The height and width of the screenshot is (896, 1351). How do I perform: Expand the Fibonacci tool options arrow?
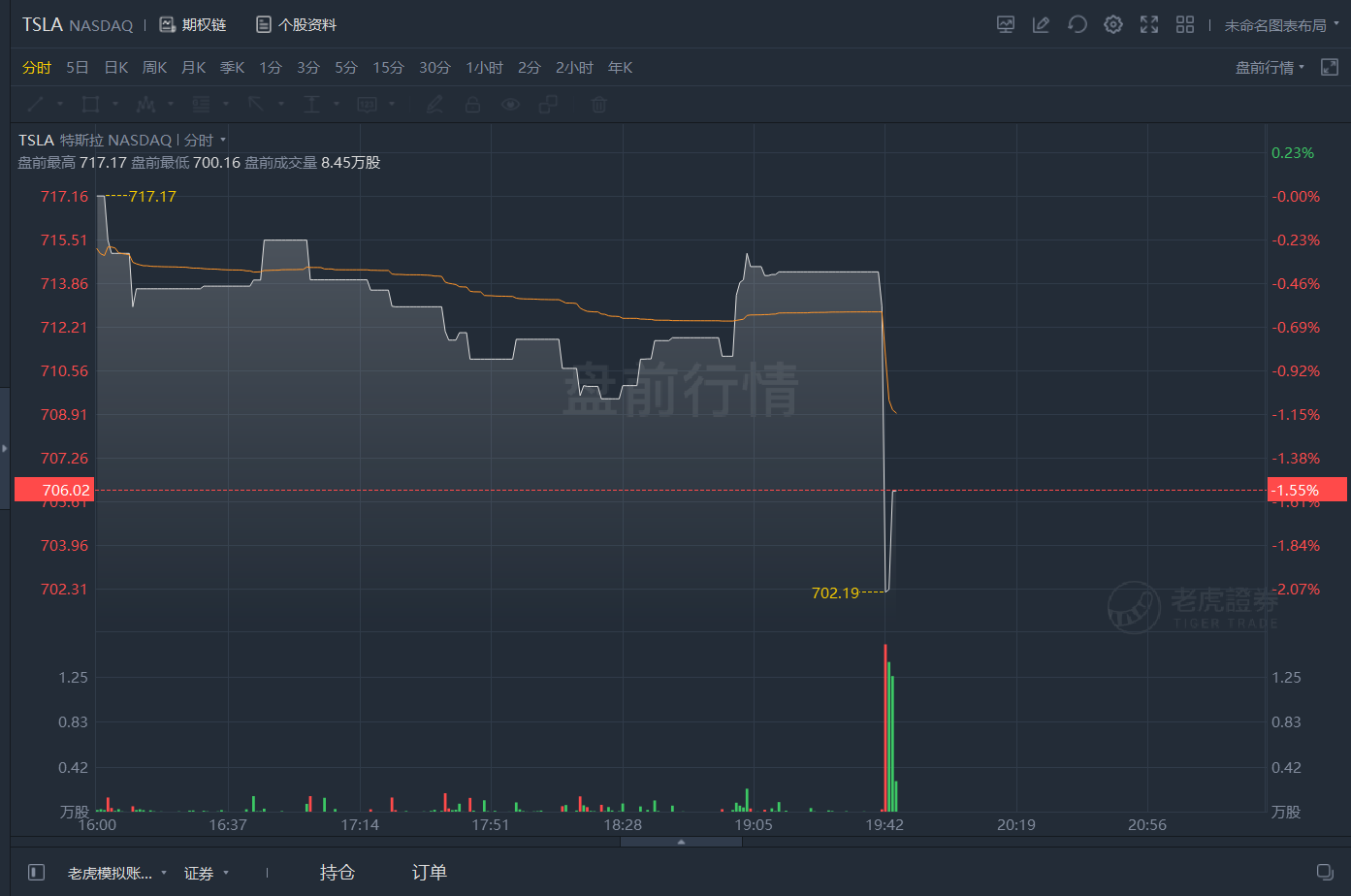226,104
